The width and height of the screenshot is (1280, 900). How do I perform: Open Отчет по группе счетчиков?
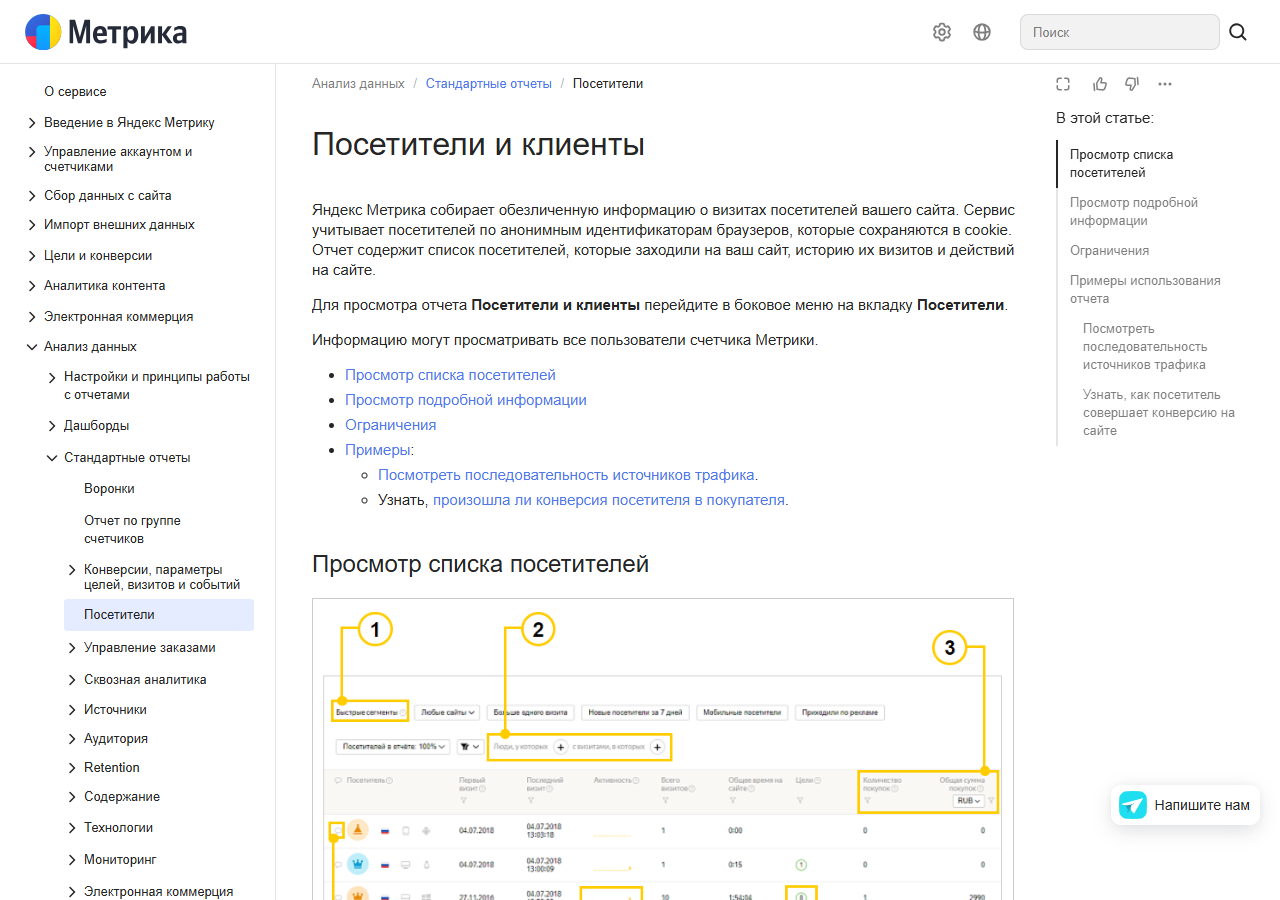132,530
